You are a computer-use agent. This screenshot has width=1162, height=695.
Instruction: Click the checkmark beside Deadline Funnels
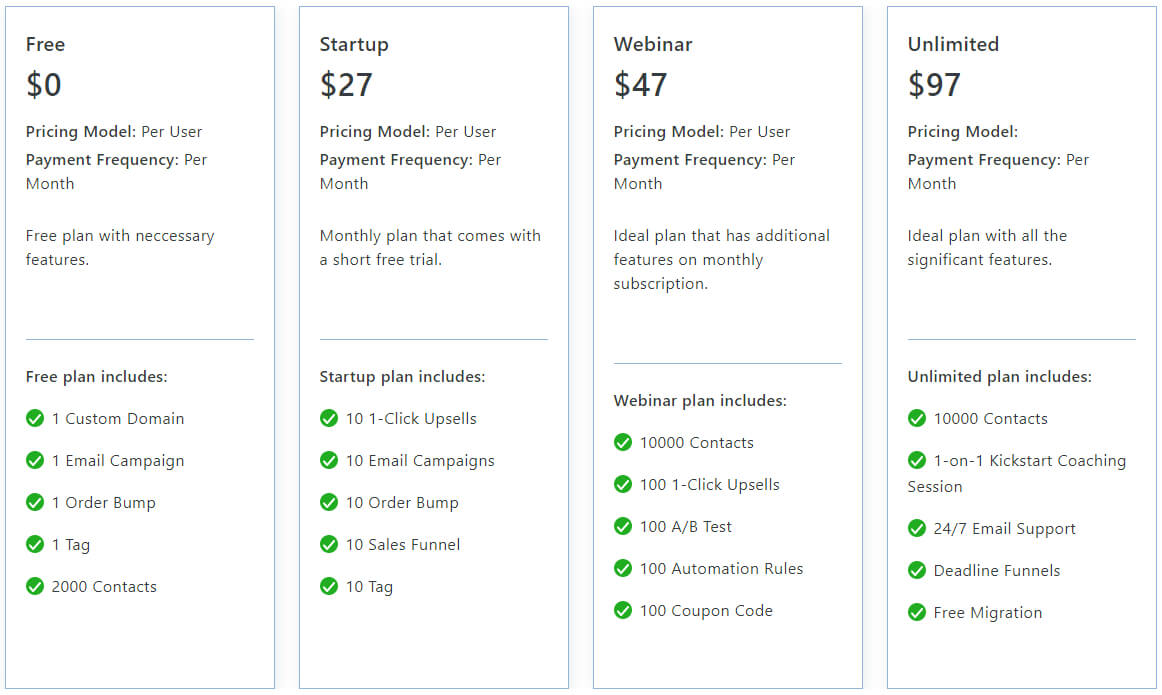pos(916,570)
